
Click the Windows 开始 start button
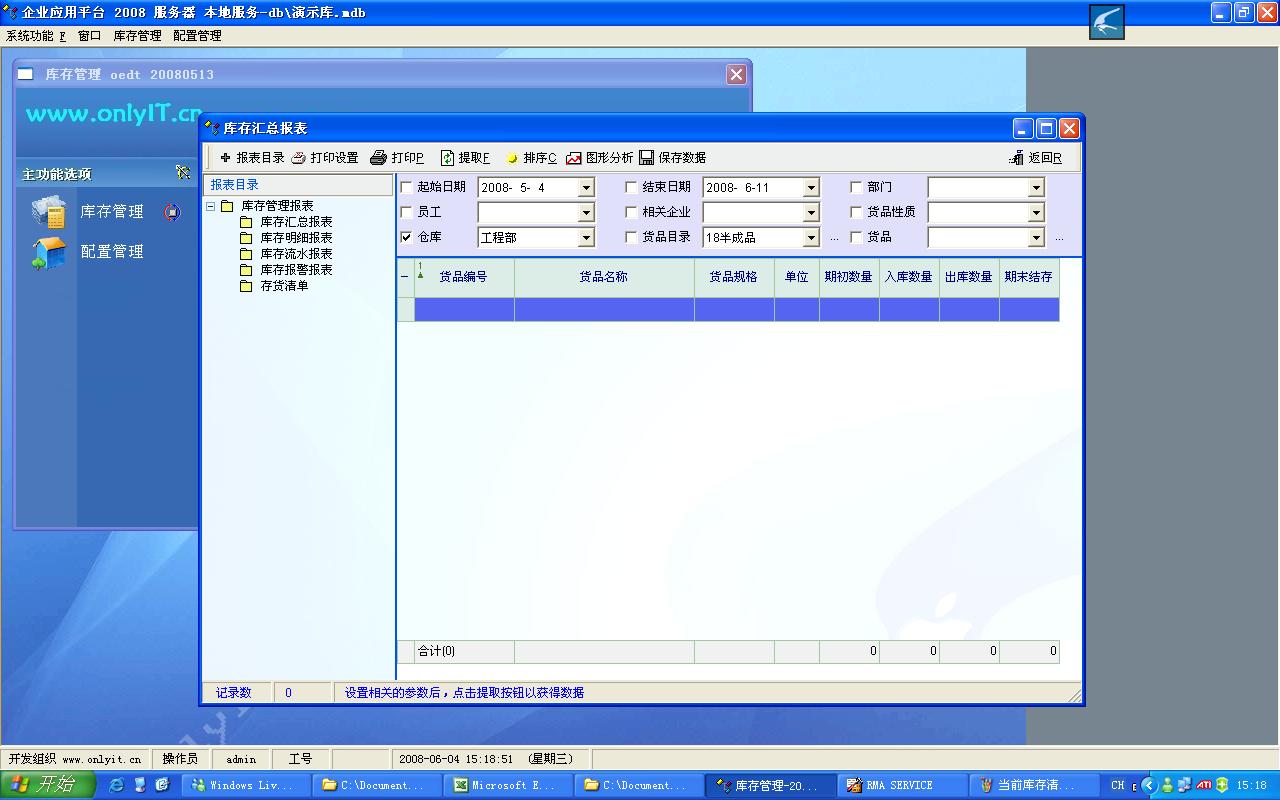pyautogui.click(x=47, y=785)
